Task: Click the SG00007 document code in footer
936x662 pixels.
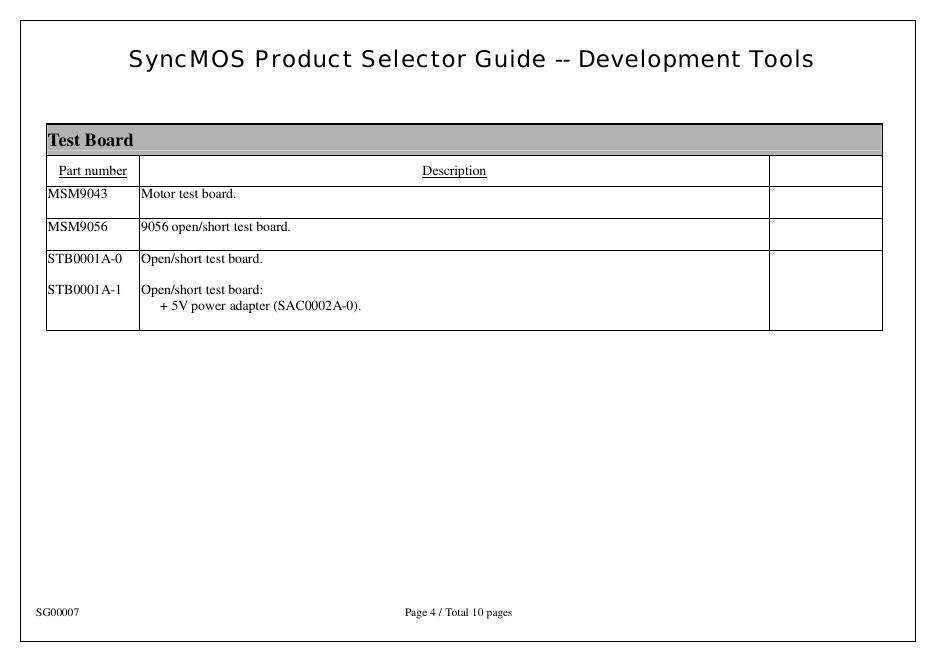Action: click(x=58, y=612)
